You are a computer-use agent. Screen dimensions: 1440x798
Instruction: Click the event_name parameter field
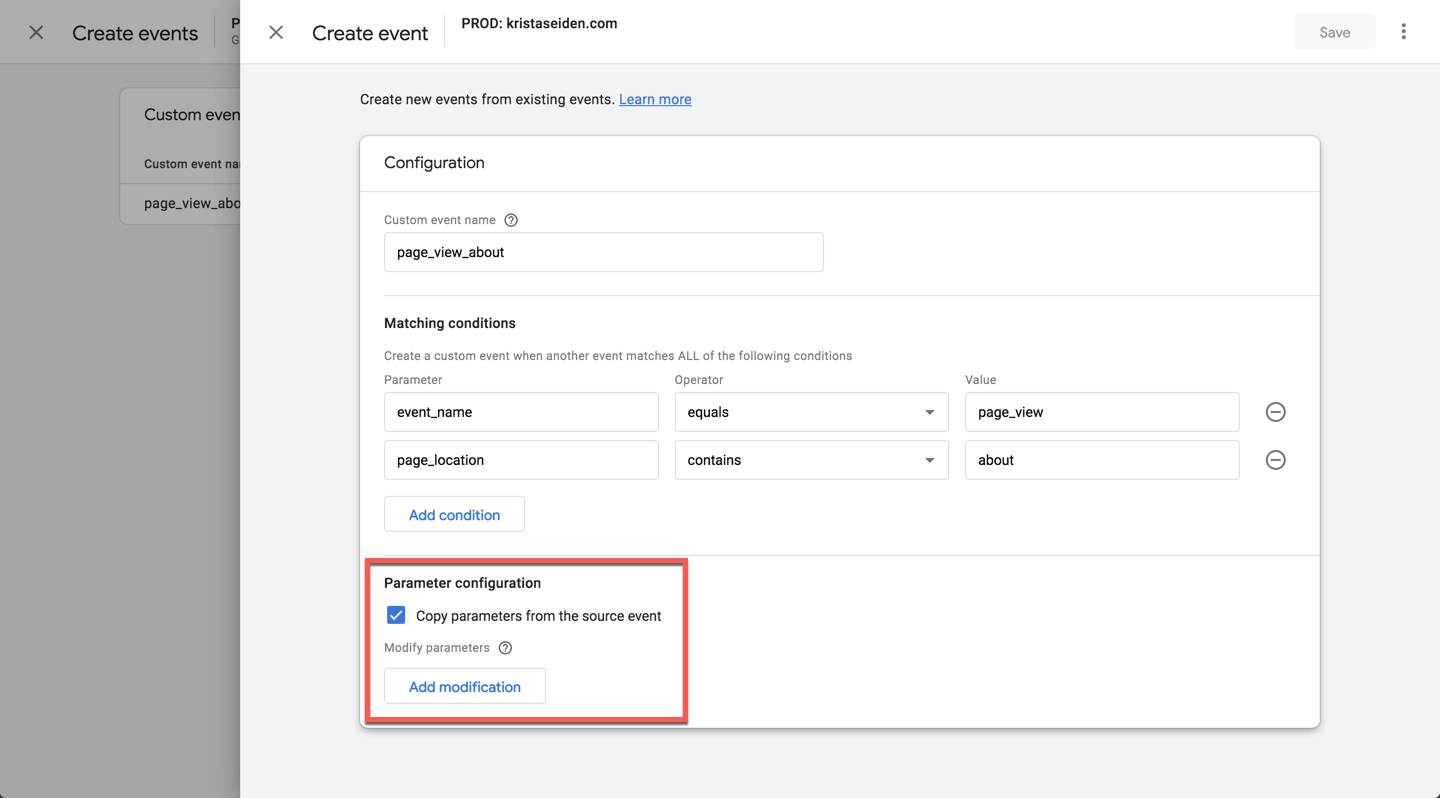[521, 412]
